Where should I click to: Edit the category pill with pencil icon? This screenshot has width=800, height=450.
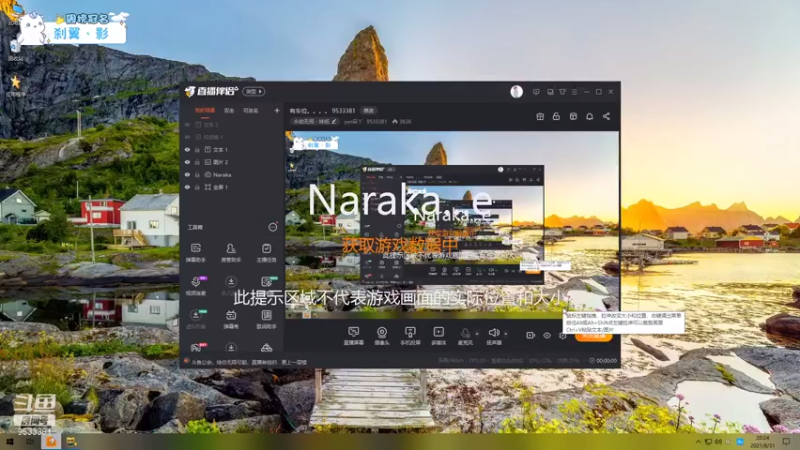point(314,121)
